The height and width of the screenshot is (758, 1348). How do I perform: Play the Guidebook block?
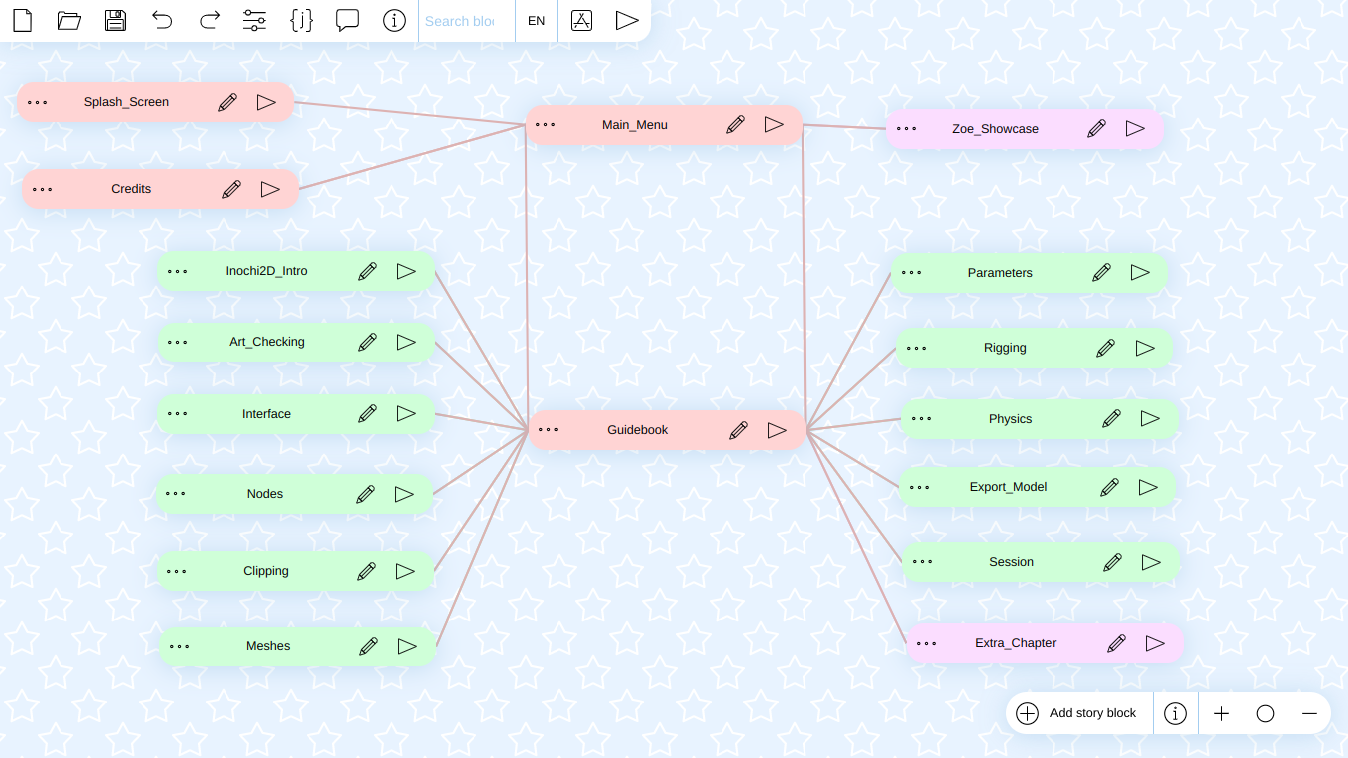(777, 430)
